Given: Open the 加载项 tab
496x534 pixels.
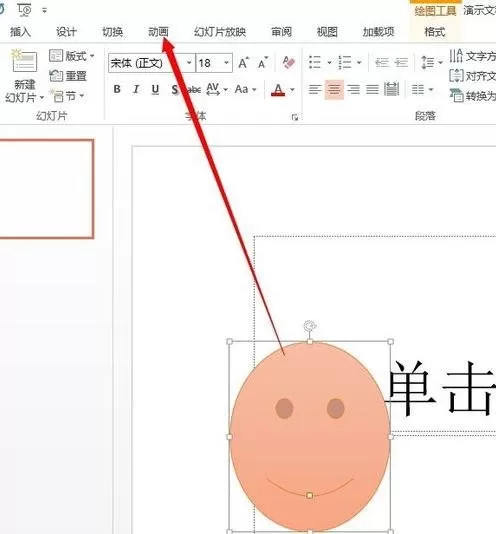Looking at the screenshot, I should [378, 32].
